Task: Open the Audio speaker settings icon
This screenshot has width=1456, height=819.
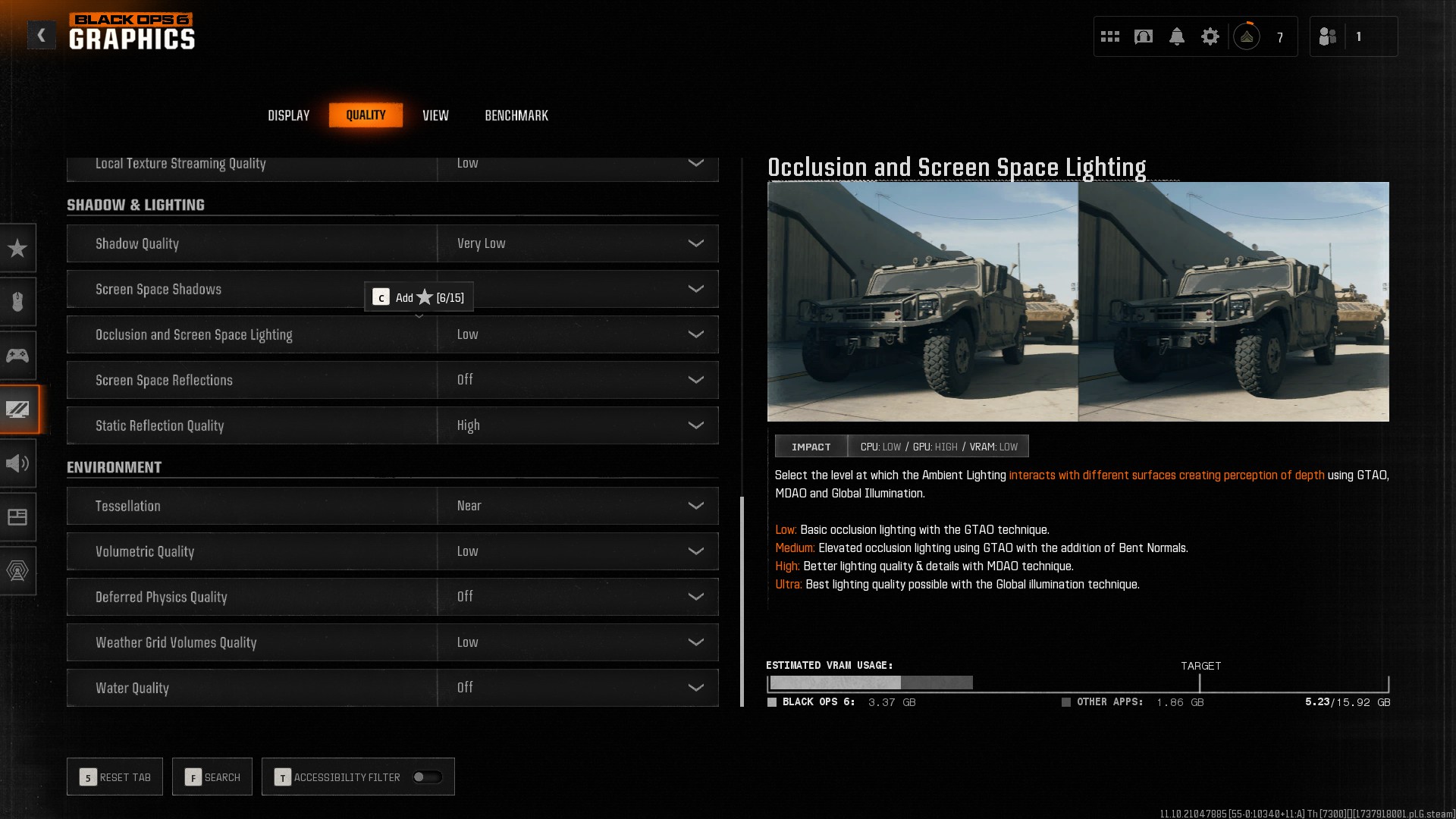Action: point(17,463)
